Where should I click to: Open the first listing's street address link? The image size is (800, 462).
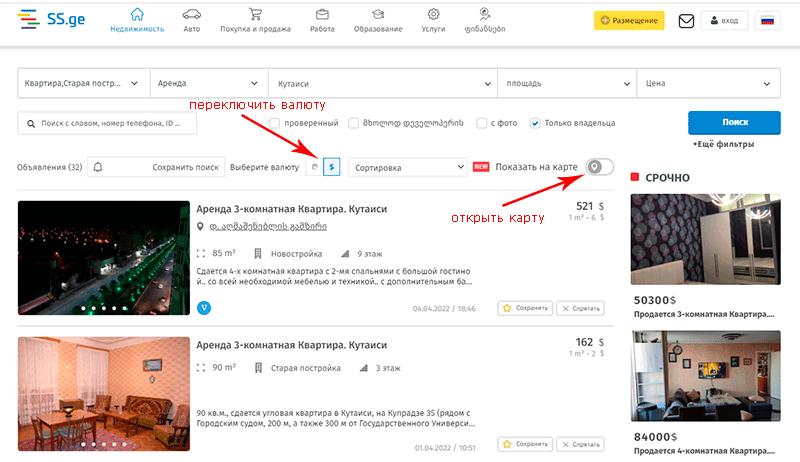pyautogui.click(x=268, y=226)
